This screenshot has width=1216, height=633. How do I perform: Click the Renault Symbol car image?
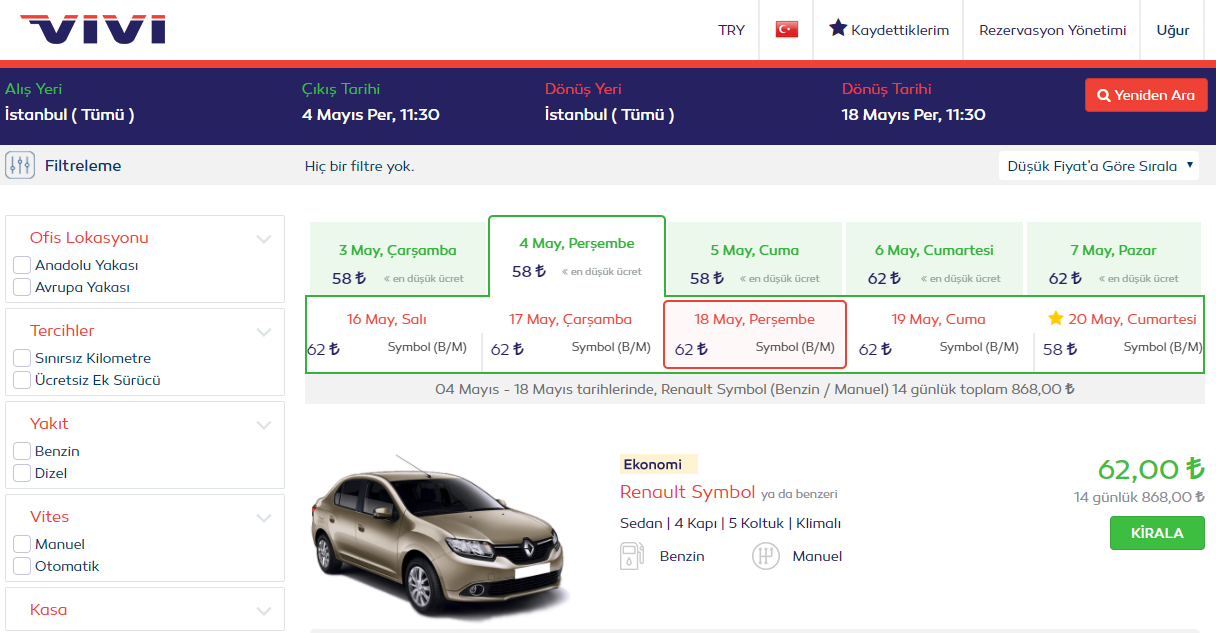440,538
